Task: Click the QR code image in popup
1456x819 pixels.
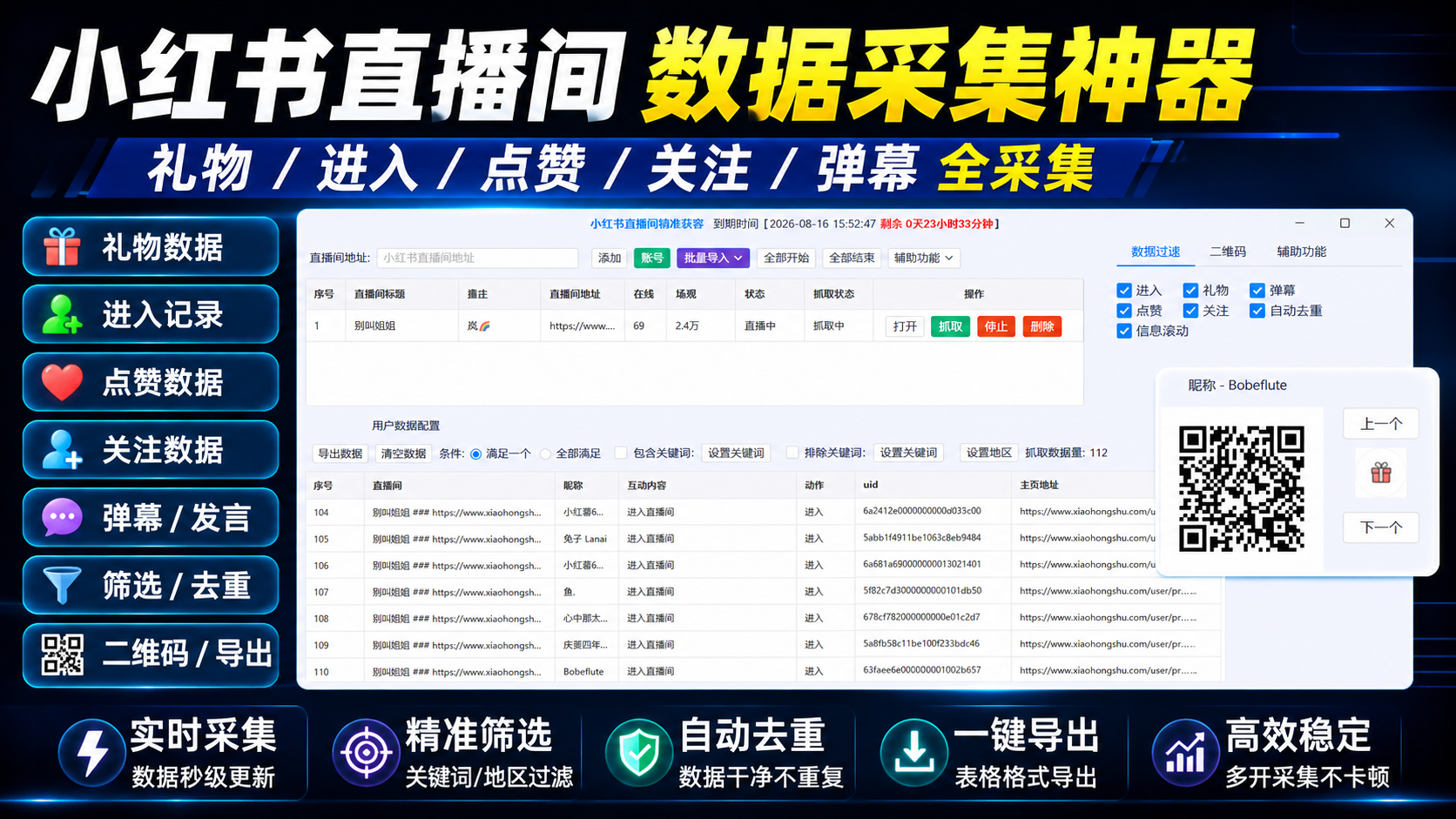Action: (1241, 488)
